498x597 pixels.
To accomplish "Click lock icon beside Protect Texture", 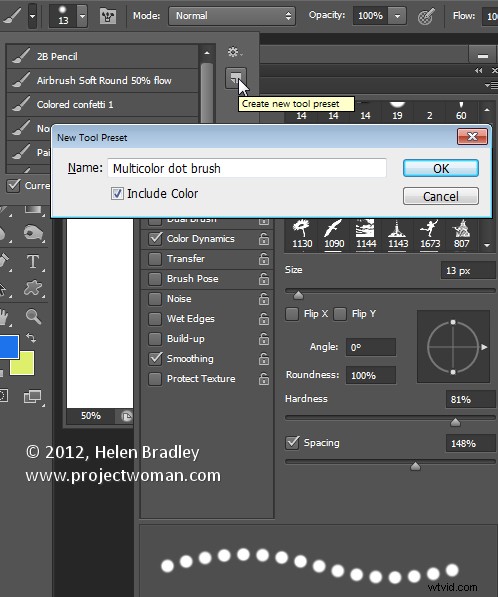I will tap(264, 379).
